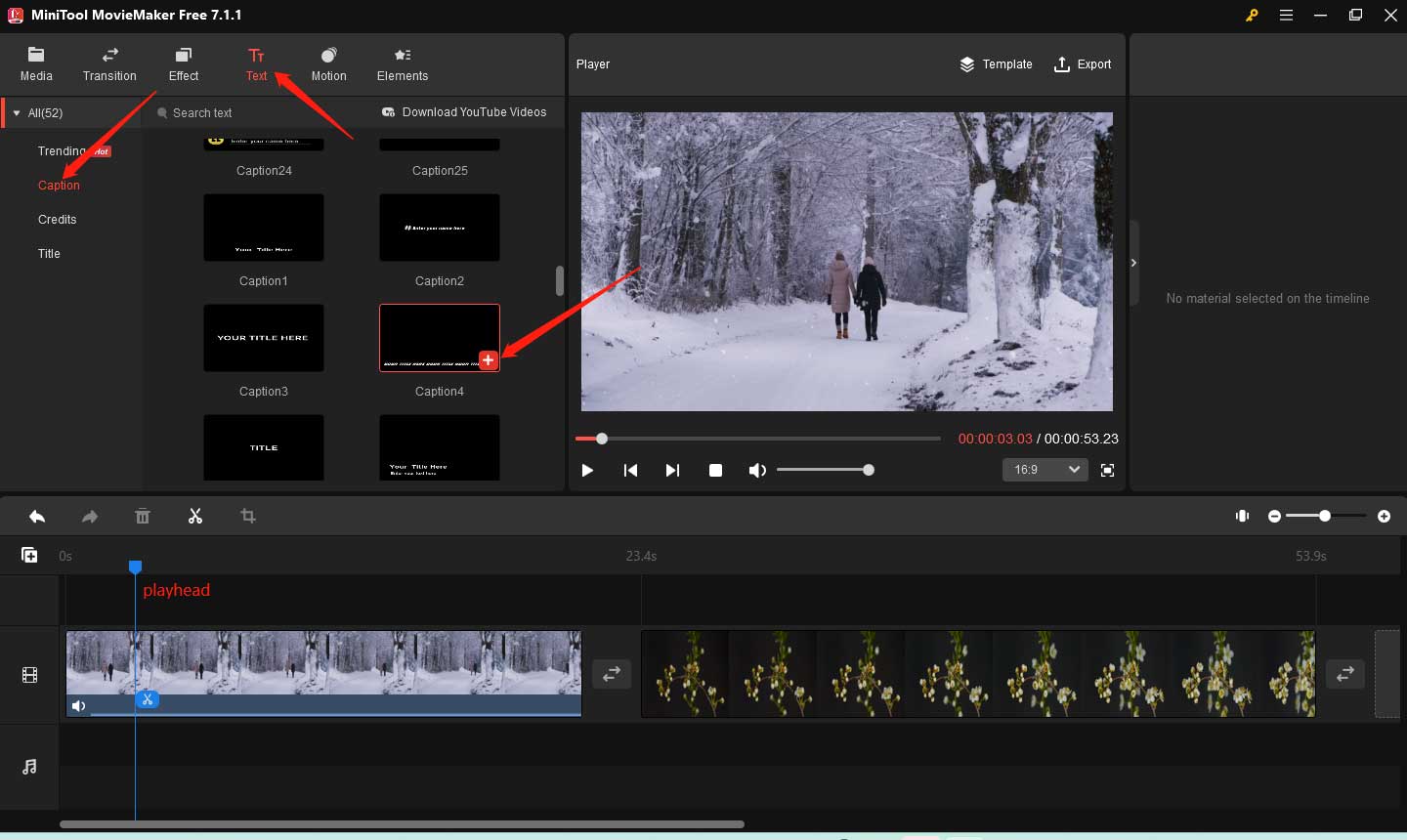Export the current project
This screenshot has height=840, width=1407.
1083,64
